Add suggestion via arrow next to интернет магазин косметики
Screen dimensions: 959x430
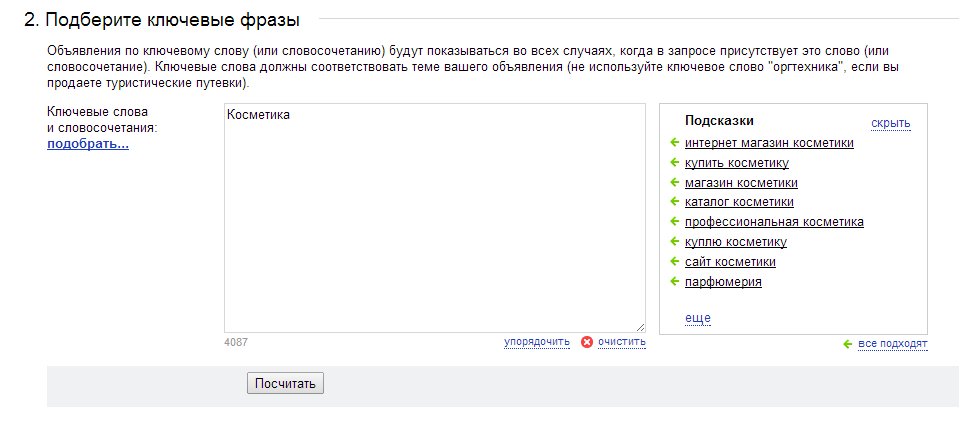[675, 143]
